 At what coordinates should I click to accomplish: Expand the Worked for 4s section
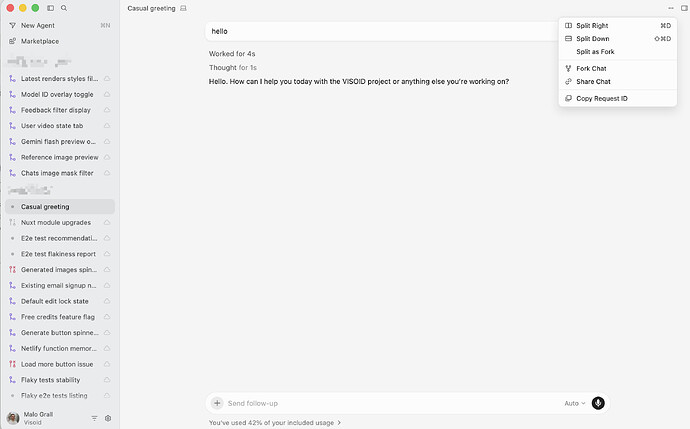[x=232, y=54]
